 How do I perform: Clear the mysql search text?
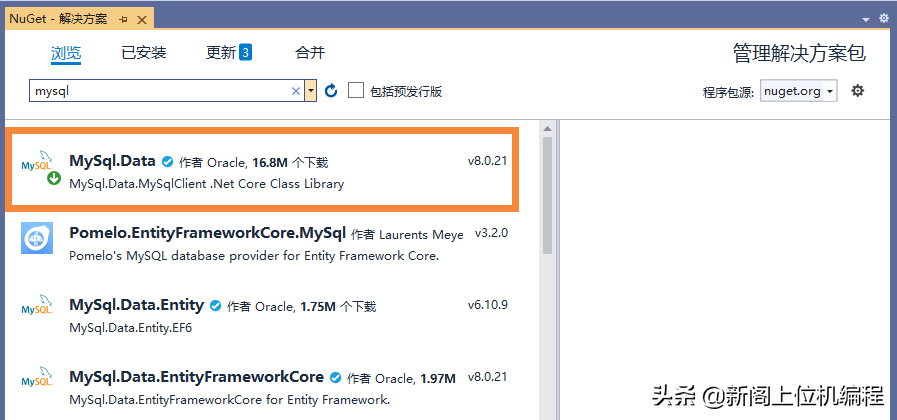[x=296, y=91]
